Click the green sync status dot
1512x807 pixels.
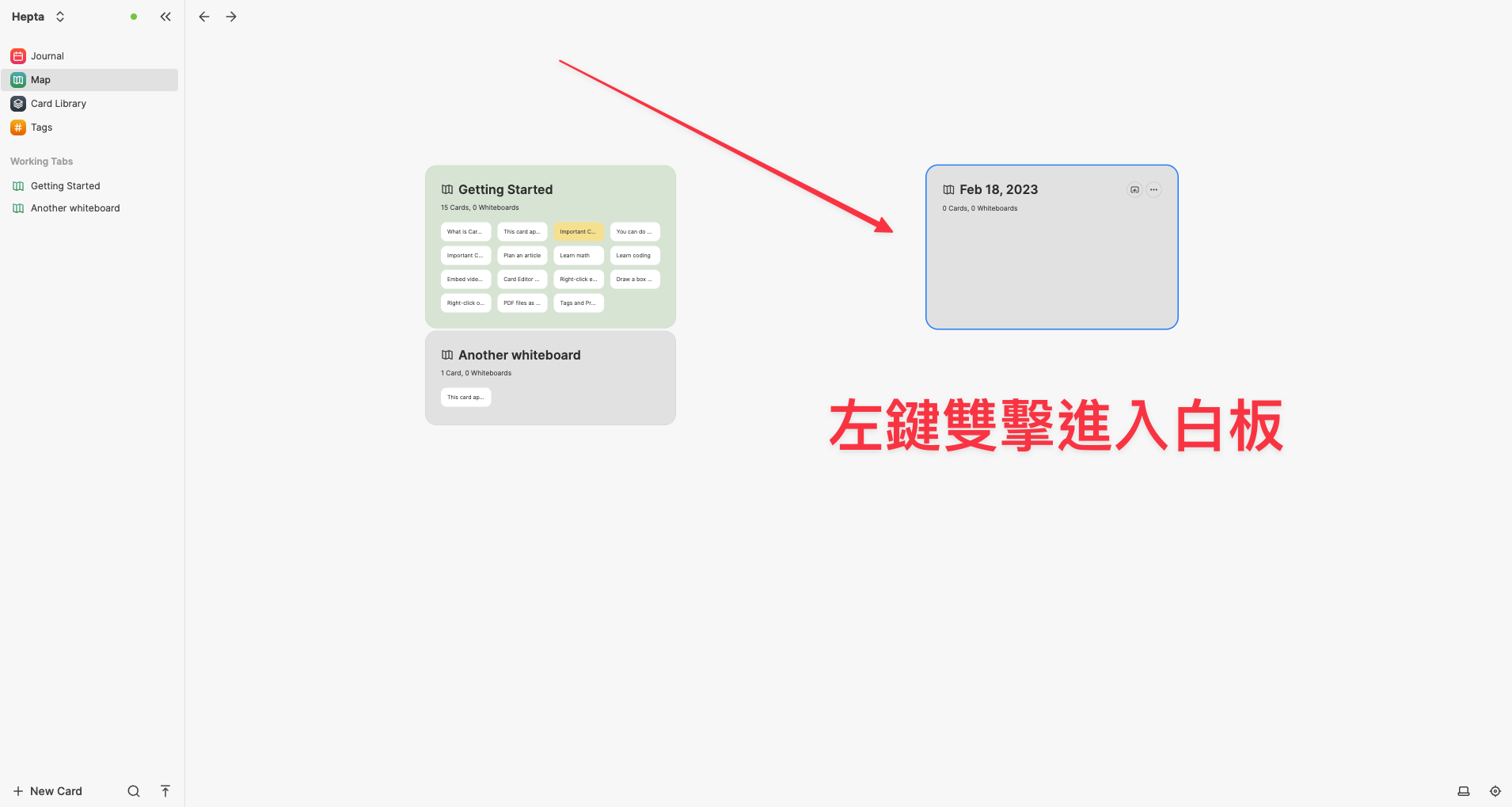point(134,16)
